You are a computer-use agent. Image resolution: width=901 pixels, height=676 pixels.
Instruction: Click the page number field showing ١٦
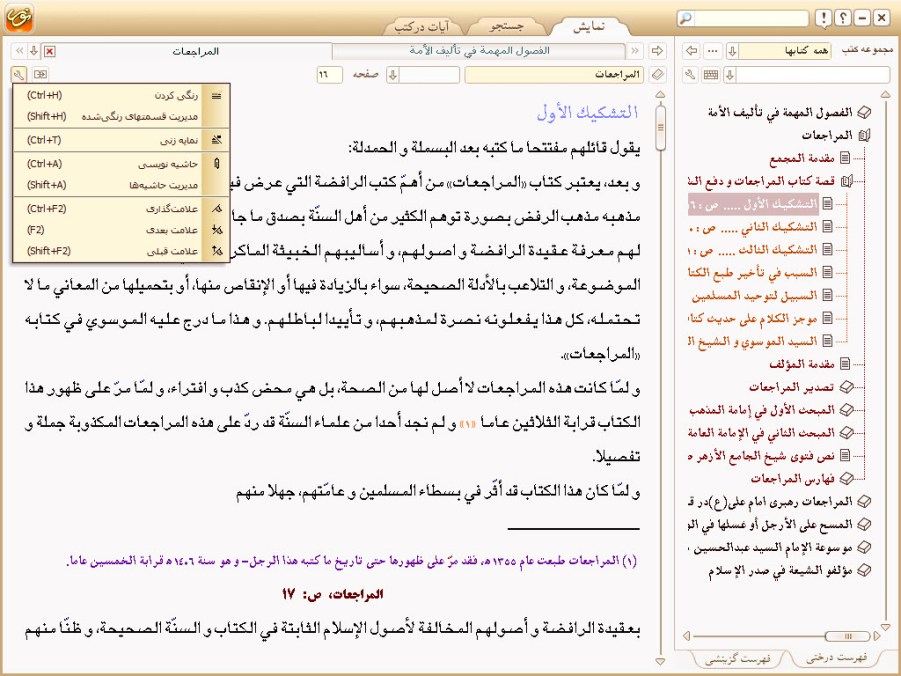pyautogui.click(x=329, y=75)
